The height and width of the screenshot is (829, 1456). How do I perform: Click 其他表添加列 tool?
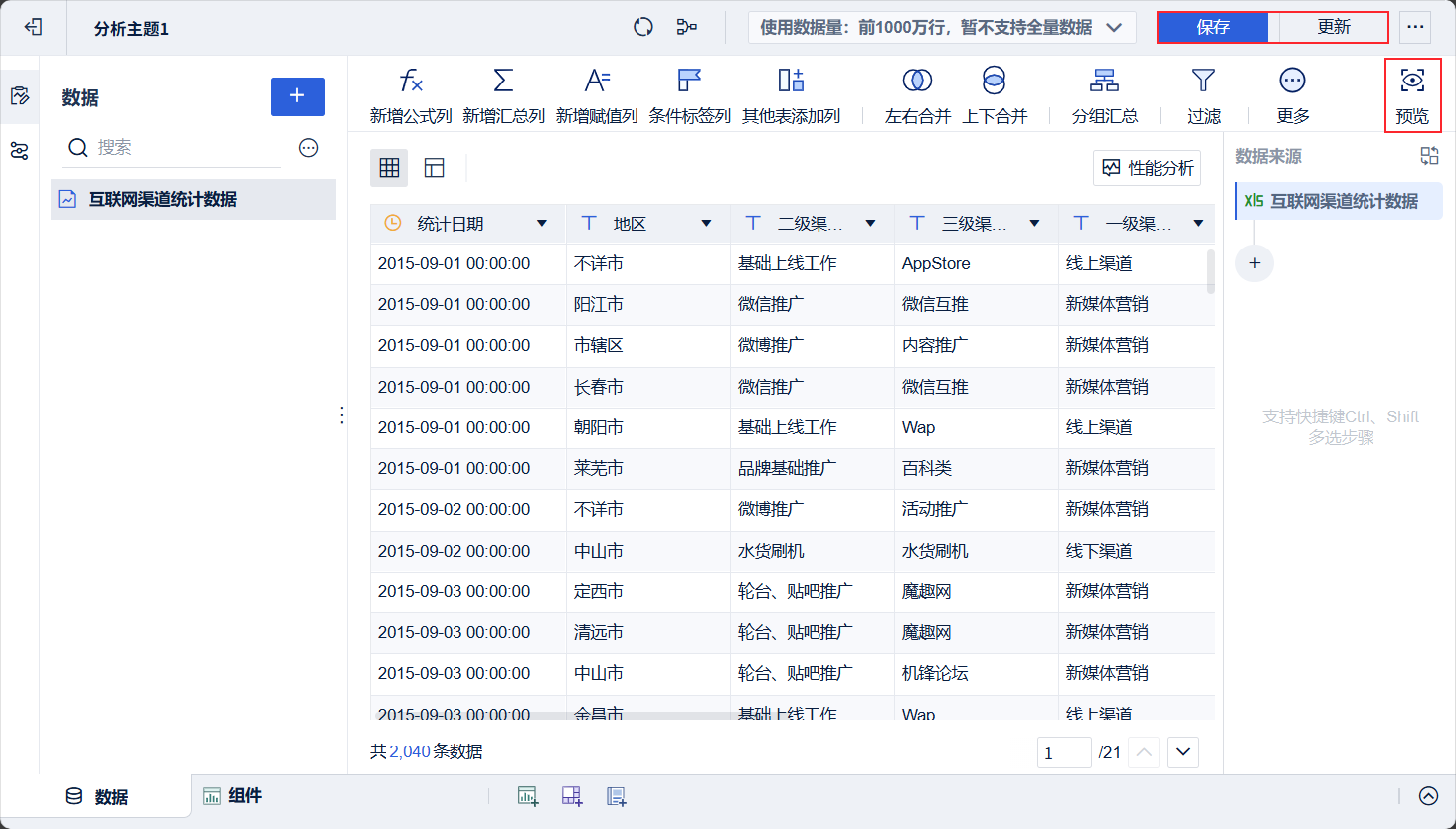(792, 95)
